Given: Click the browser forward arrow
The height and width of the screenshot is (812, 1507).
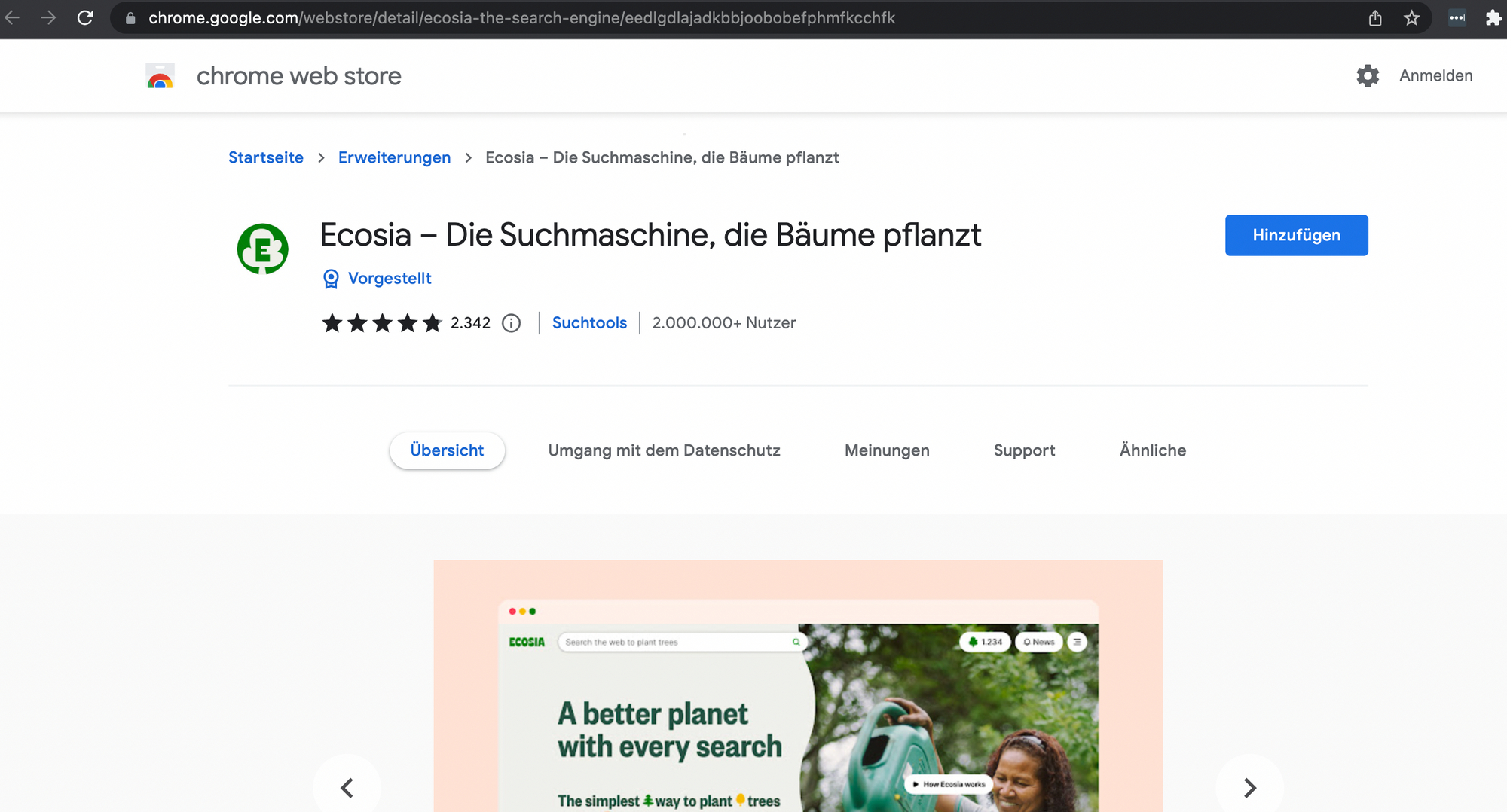Looking at the screenshot, I should tap(48, 18).
